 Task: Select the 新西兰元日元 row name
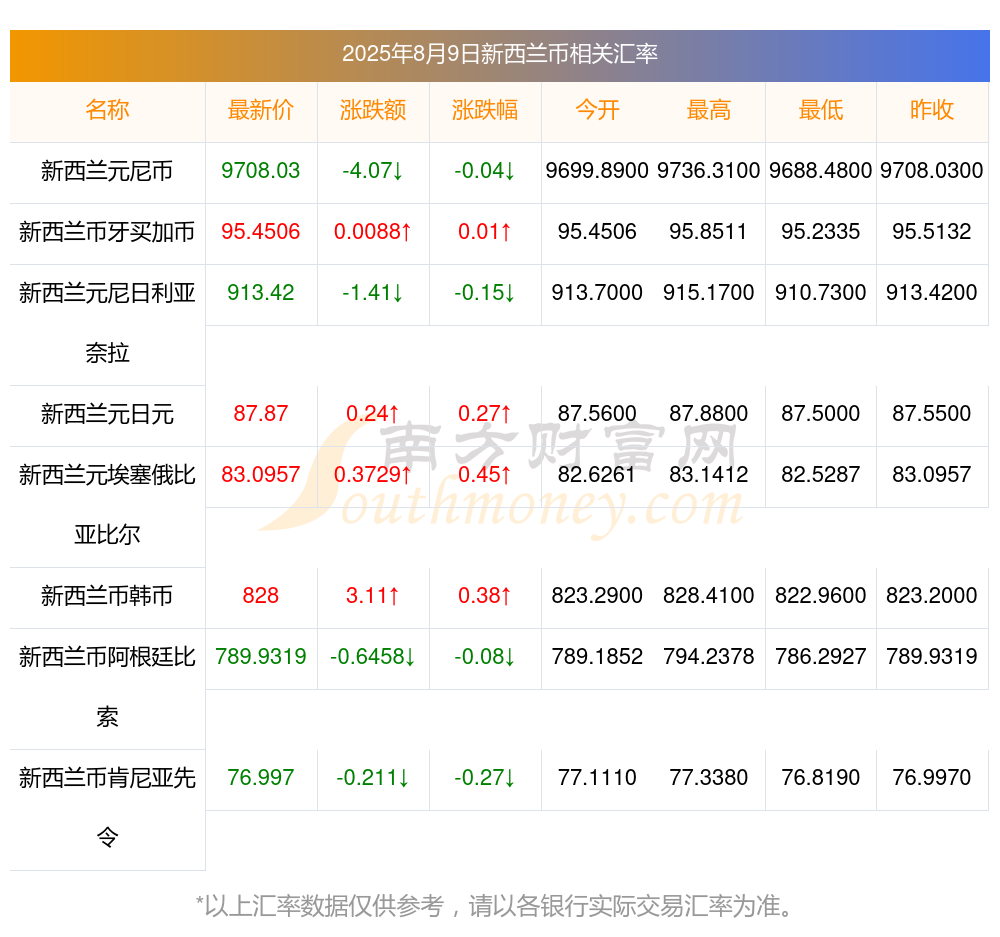(x=107, y=415)
